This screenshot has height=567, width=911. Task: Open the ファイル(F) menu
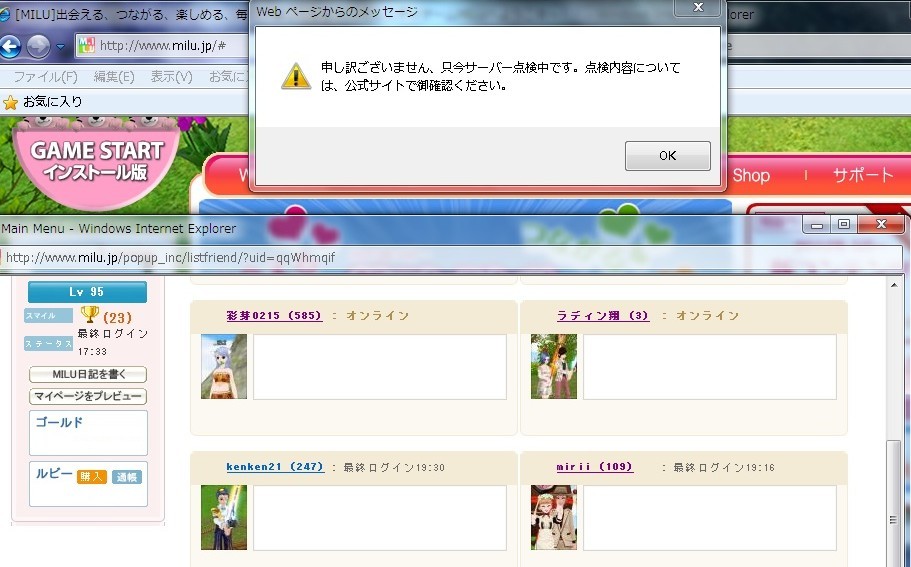coord(45,77)
